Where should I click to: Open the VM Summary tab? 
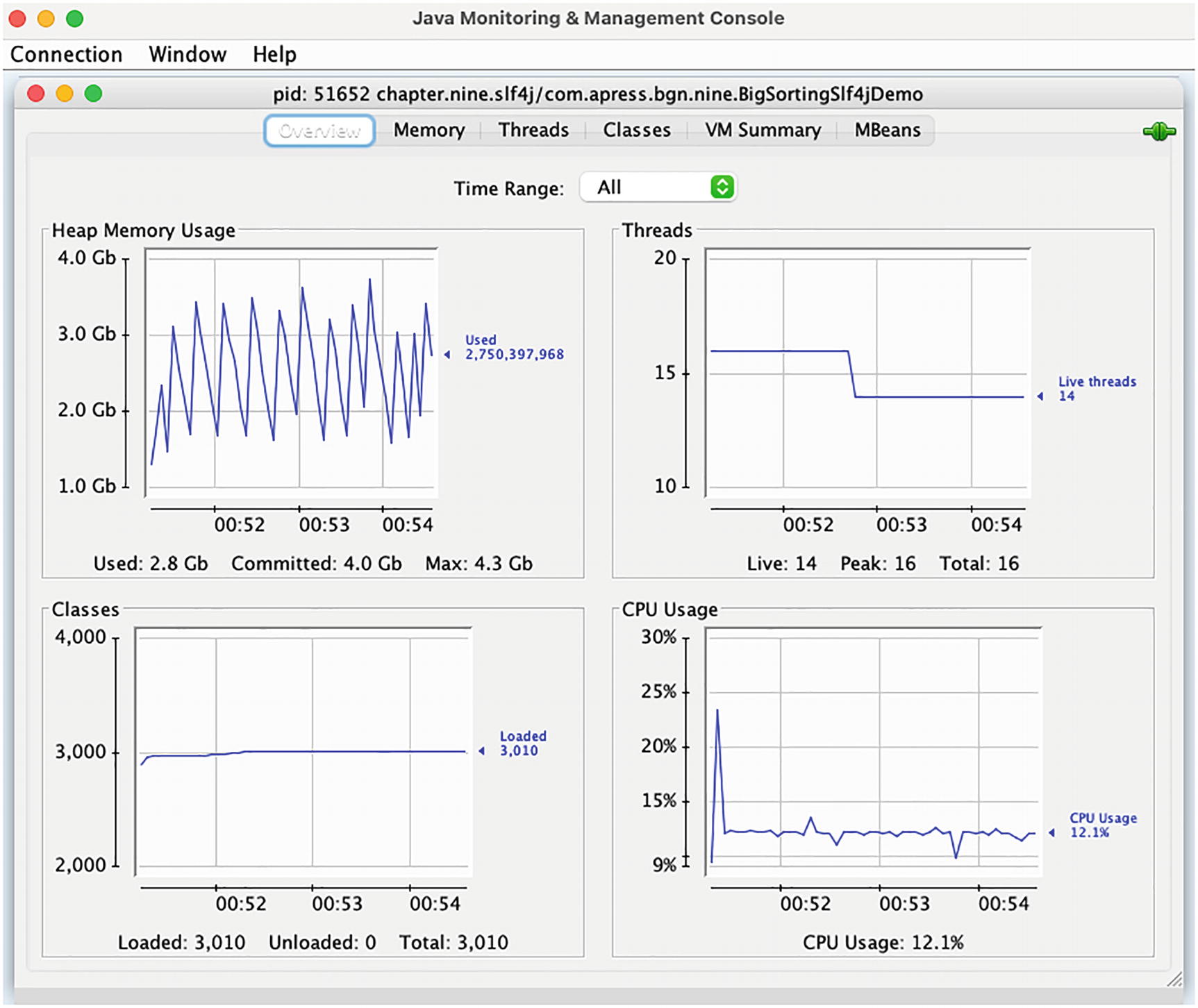[x=763, y=131]
